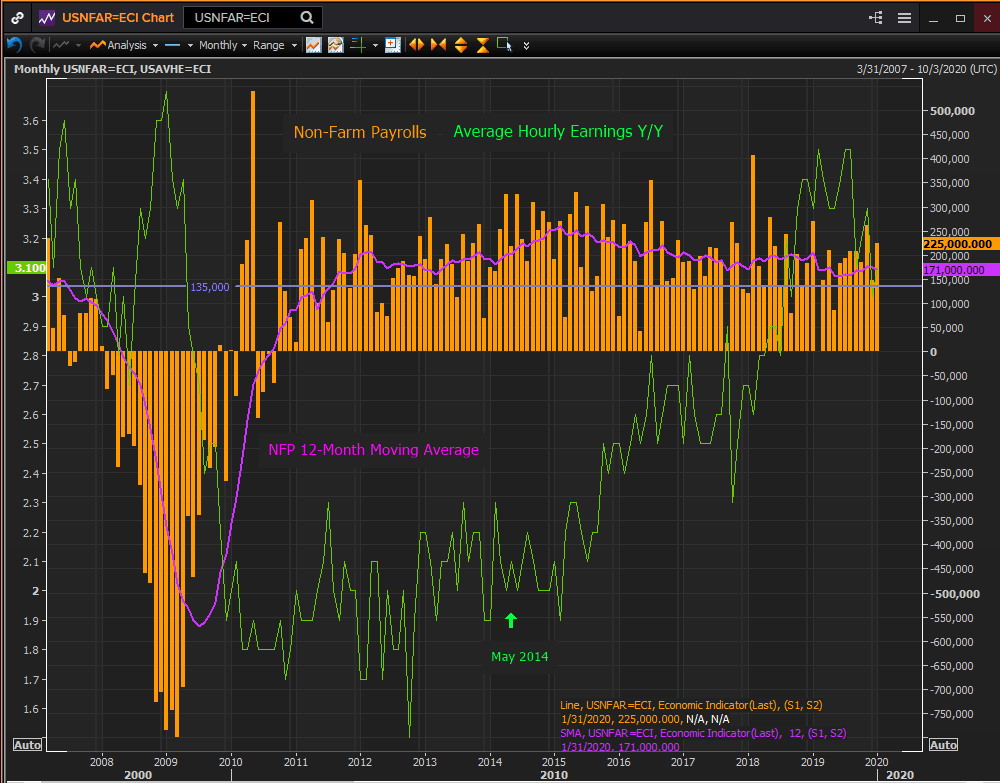Viewport: 1000px width, 783px height.
Task: Click the horizontal expand arrows icon
Action: pos(416,45)
